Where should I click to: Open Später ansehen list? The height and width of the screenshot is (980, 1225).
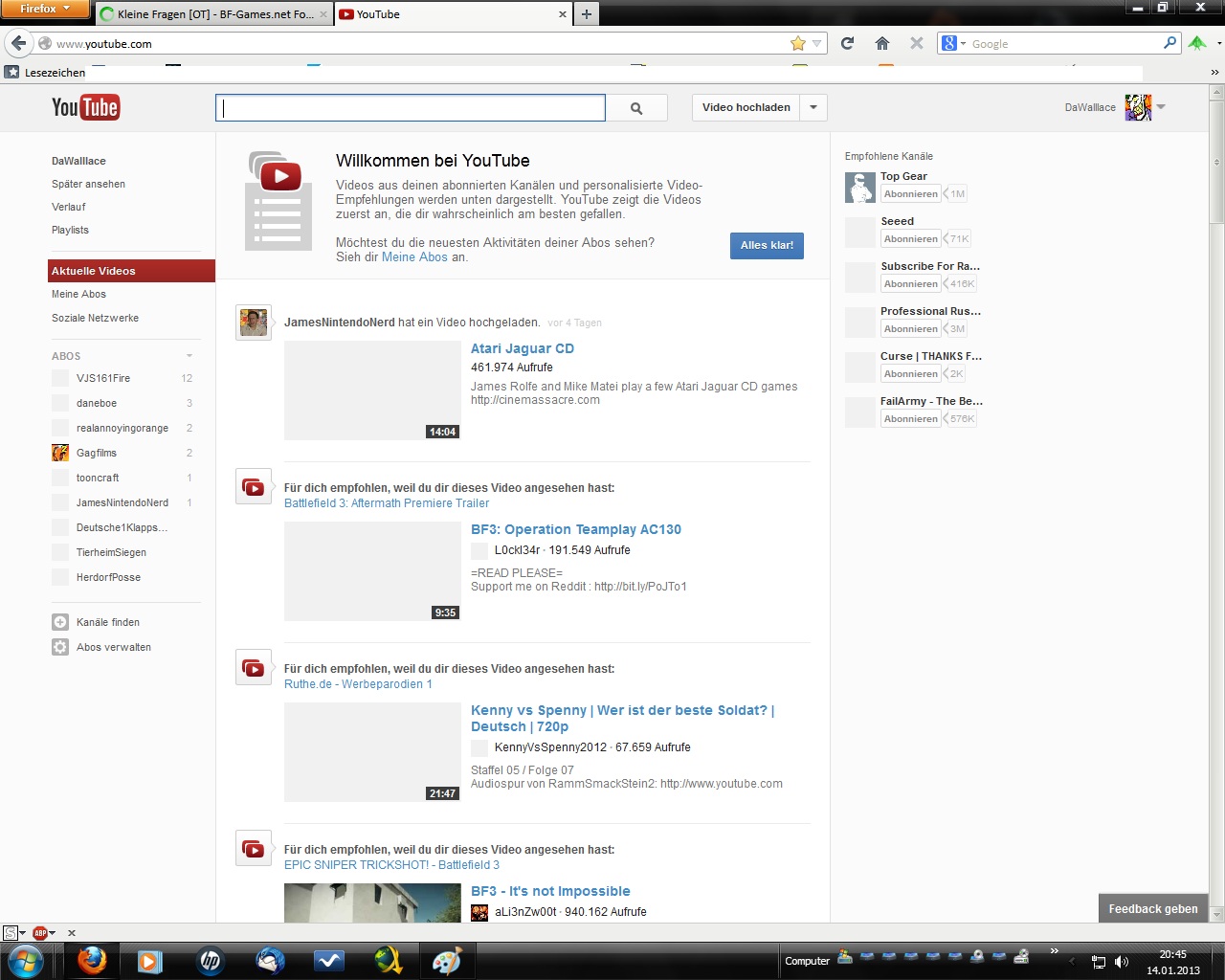point(88,184)
